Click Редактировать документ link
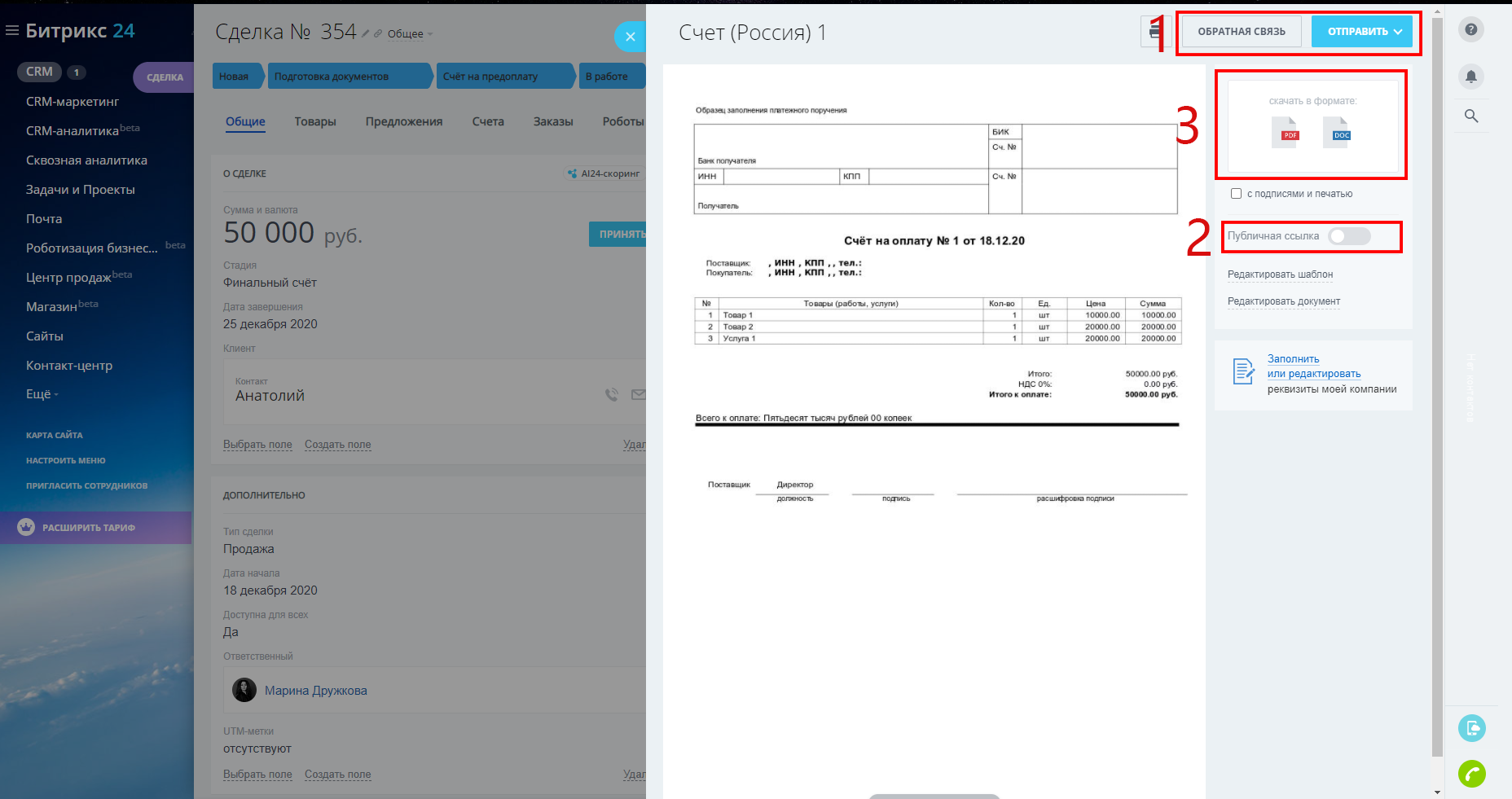Viewport: 1512px width, 799px height. (x=1283, y=301)
